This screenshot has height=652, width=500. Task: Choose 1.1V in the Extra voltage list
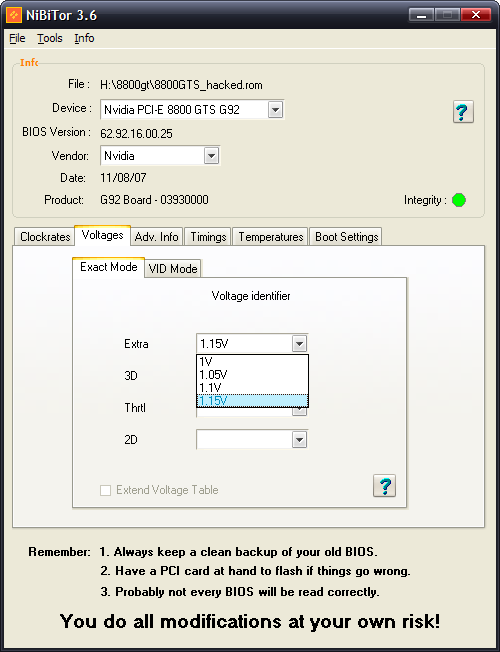pos(252,388)
